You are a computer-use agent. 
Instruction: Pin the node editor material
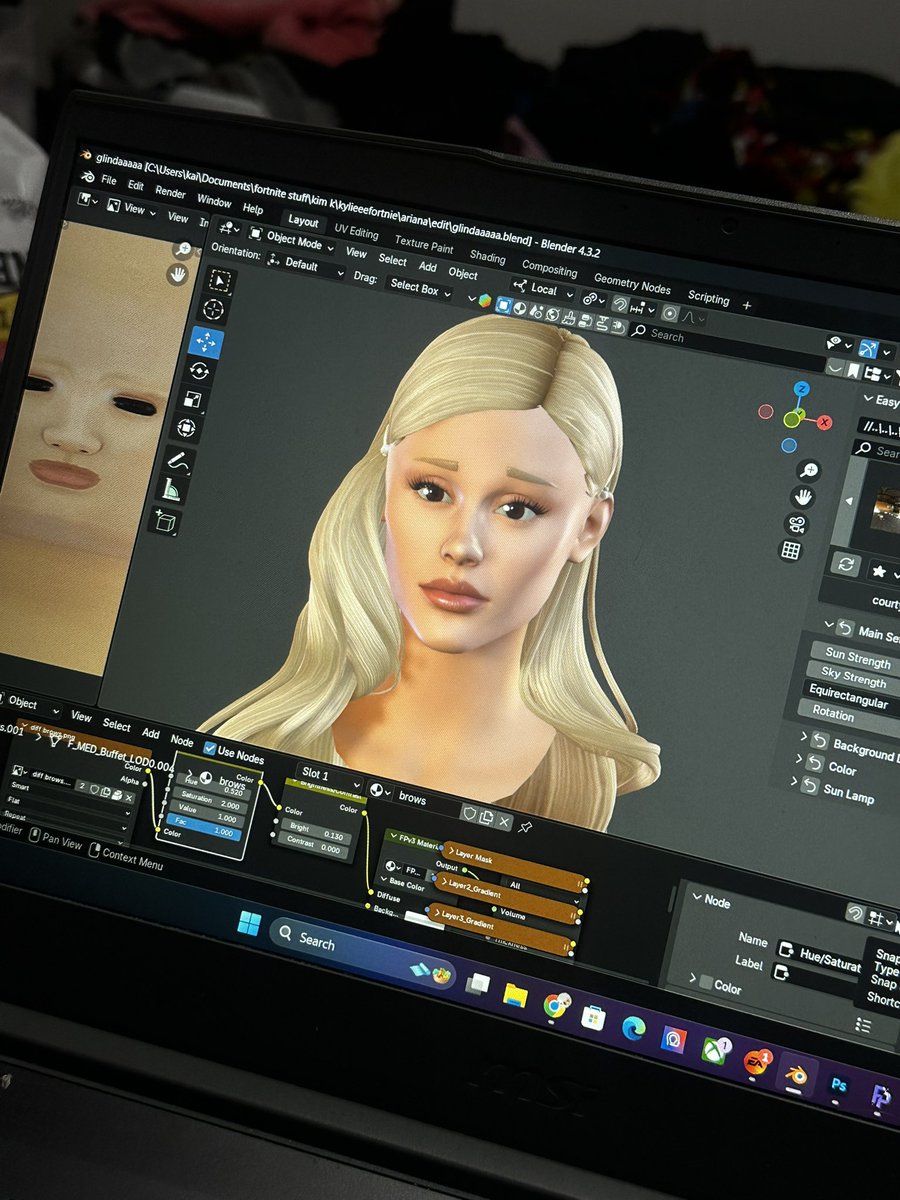click(x=526, y=827)
